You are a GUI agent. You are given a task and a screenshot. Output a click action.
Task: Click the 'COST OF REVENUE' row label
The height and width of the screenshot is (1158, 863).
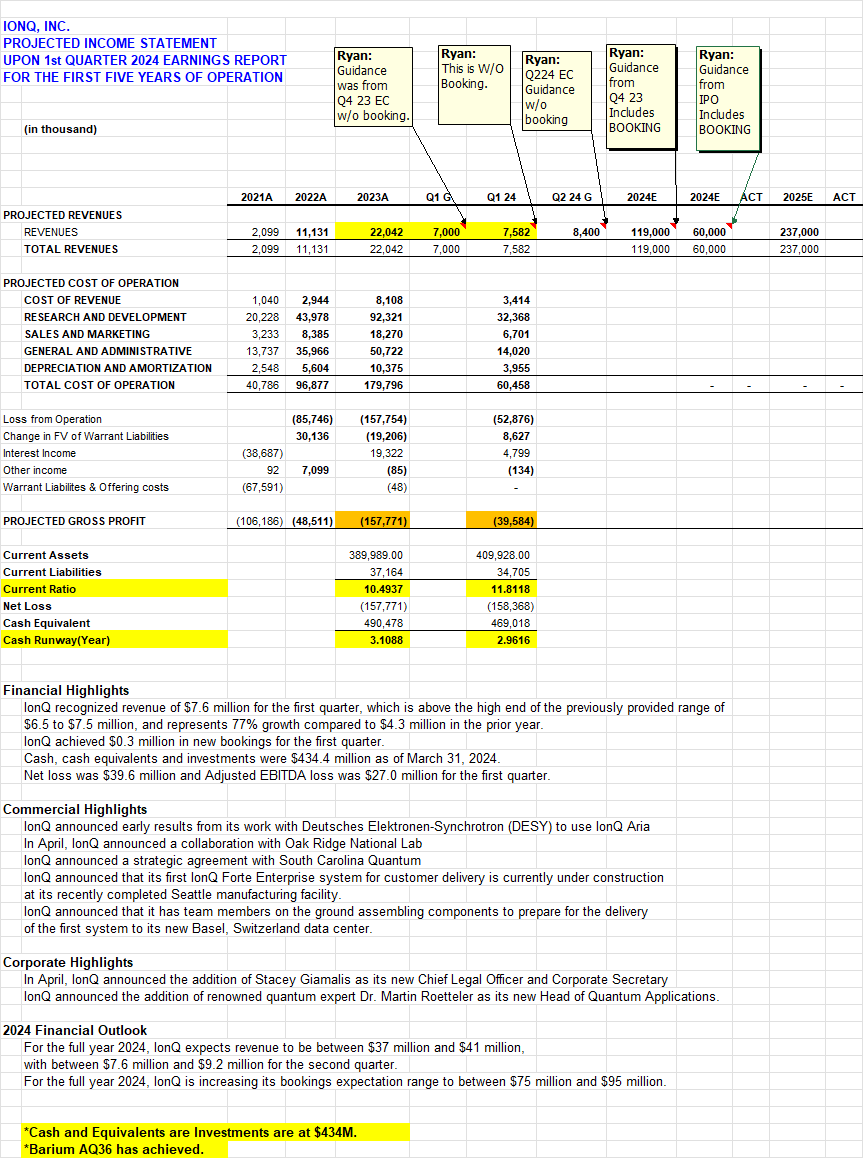[x=72, y=300]
